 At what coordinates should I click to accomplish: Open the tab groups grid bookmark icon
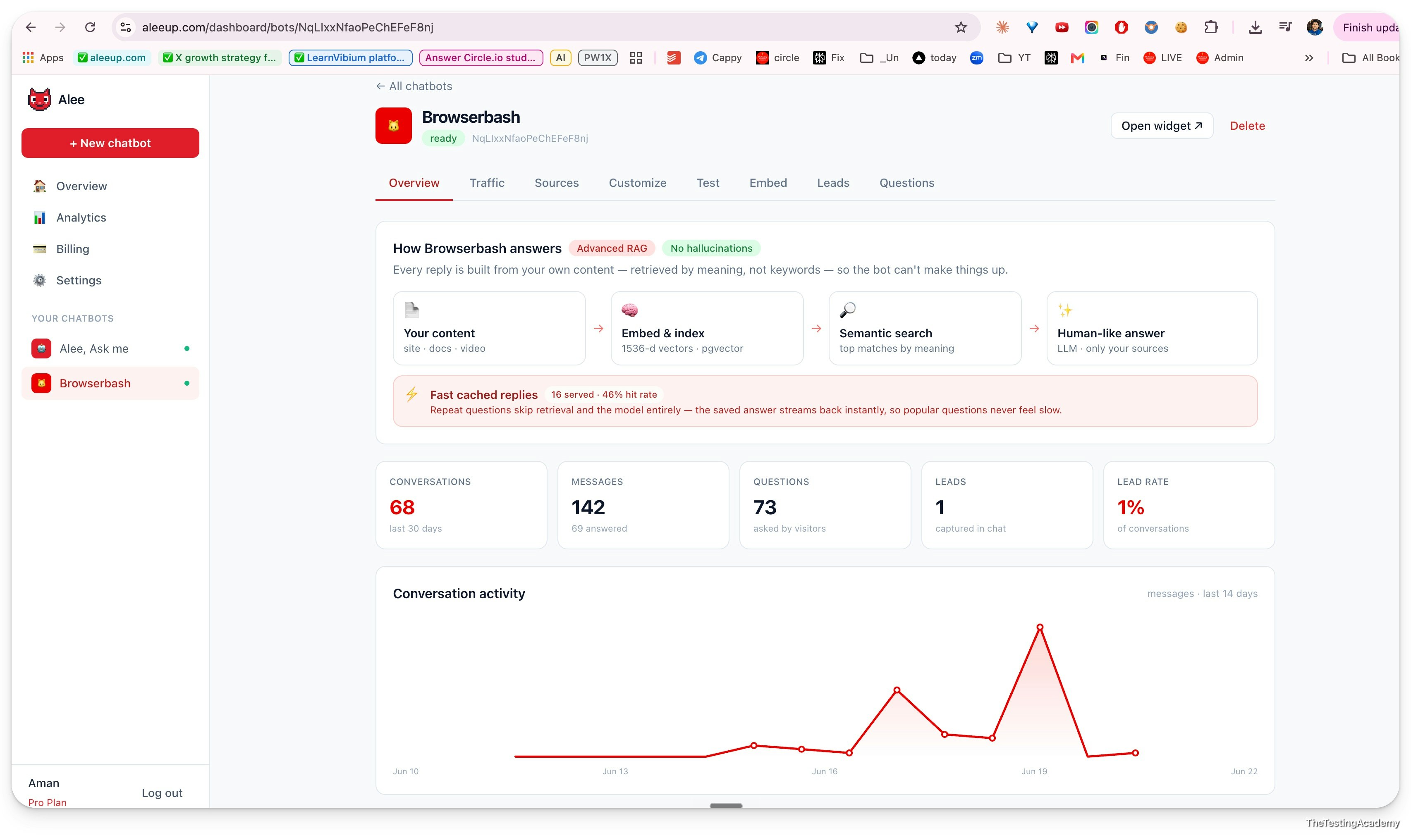(x=636, y=58)
